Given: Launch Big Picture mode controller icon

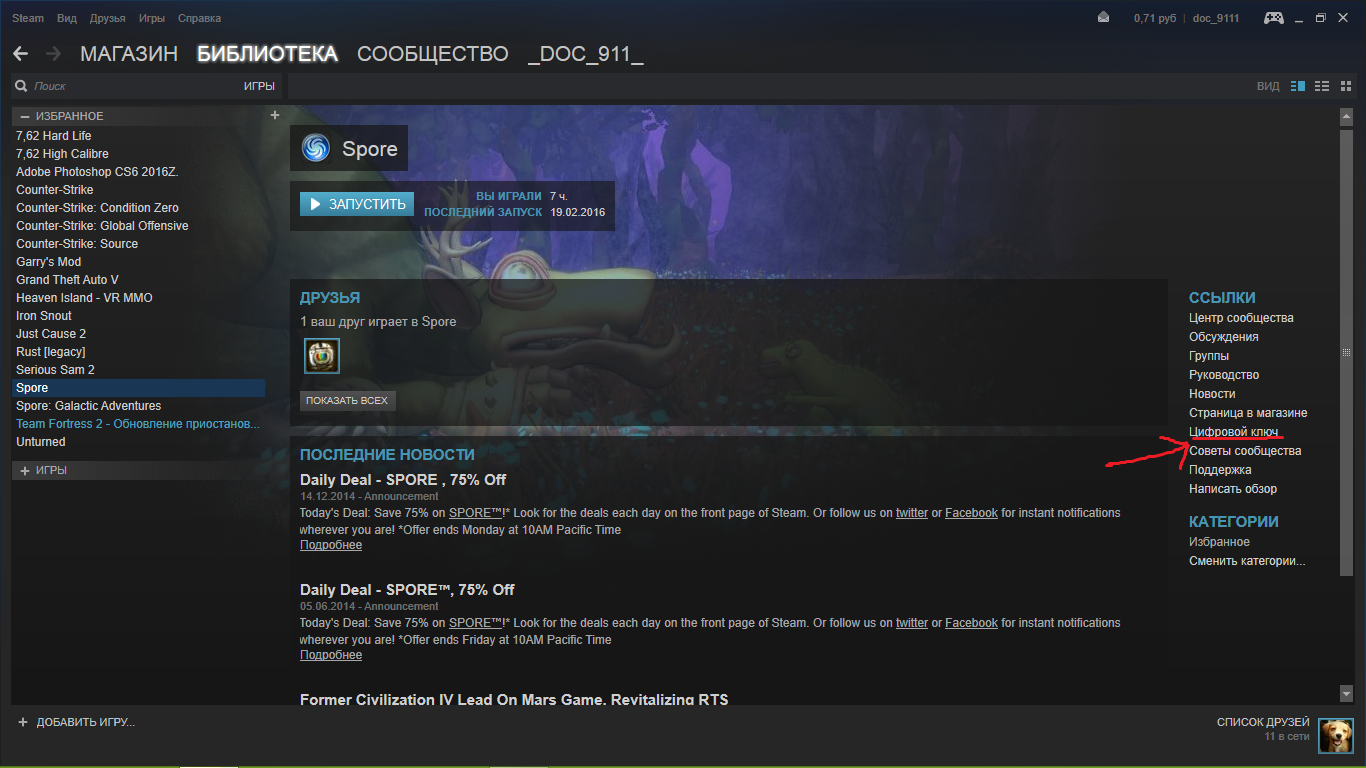Looking at the screenshot, I should point(1274,18).
